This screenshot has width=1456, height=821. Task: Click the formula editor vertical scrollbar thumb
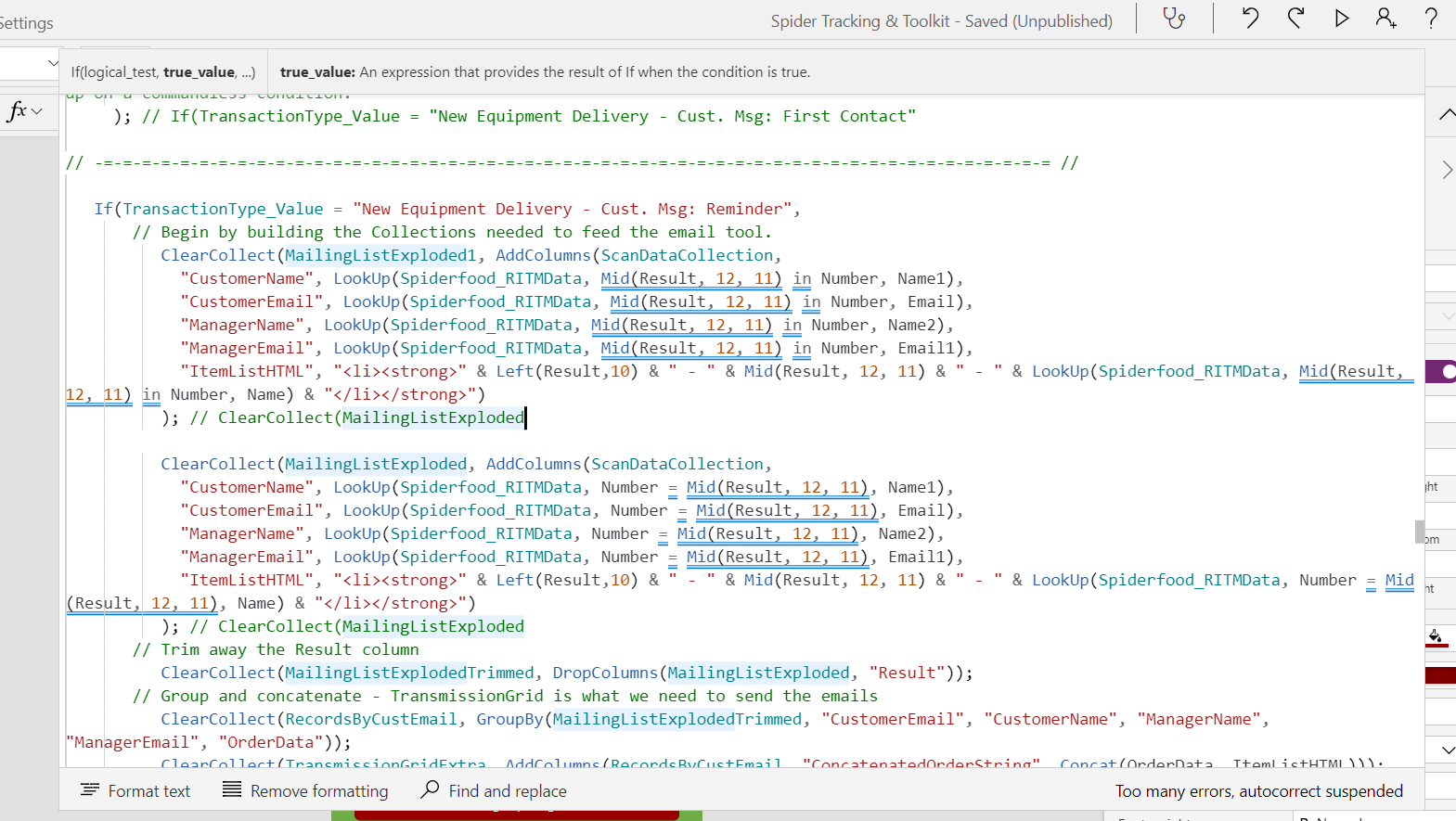click(1419, 531)
